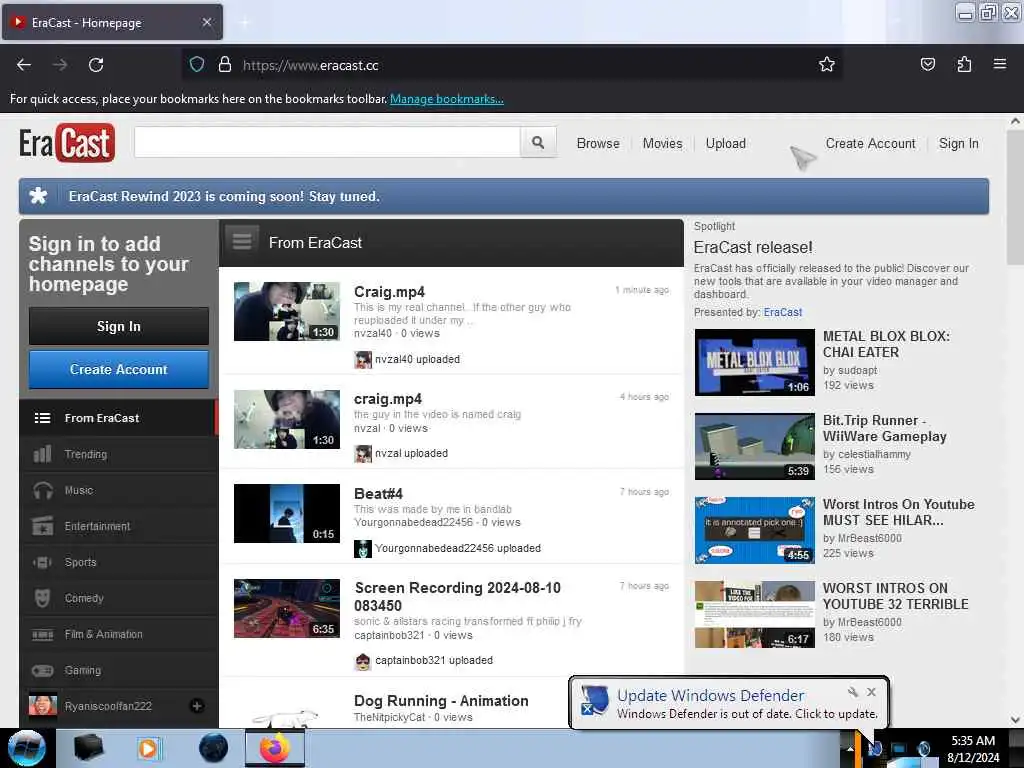Open the Browse menu link
Viewport: 1024px width, 768px height.
[x=598, y=143]
